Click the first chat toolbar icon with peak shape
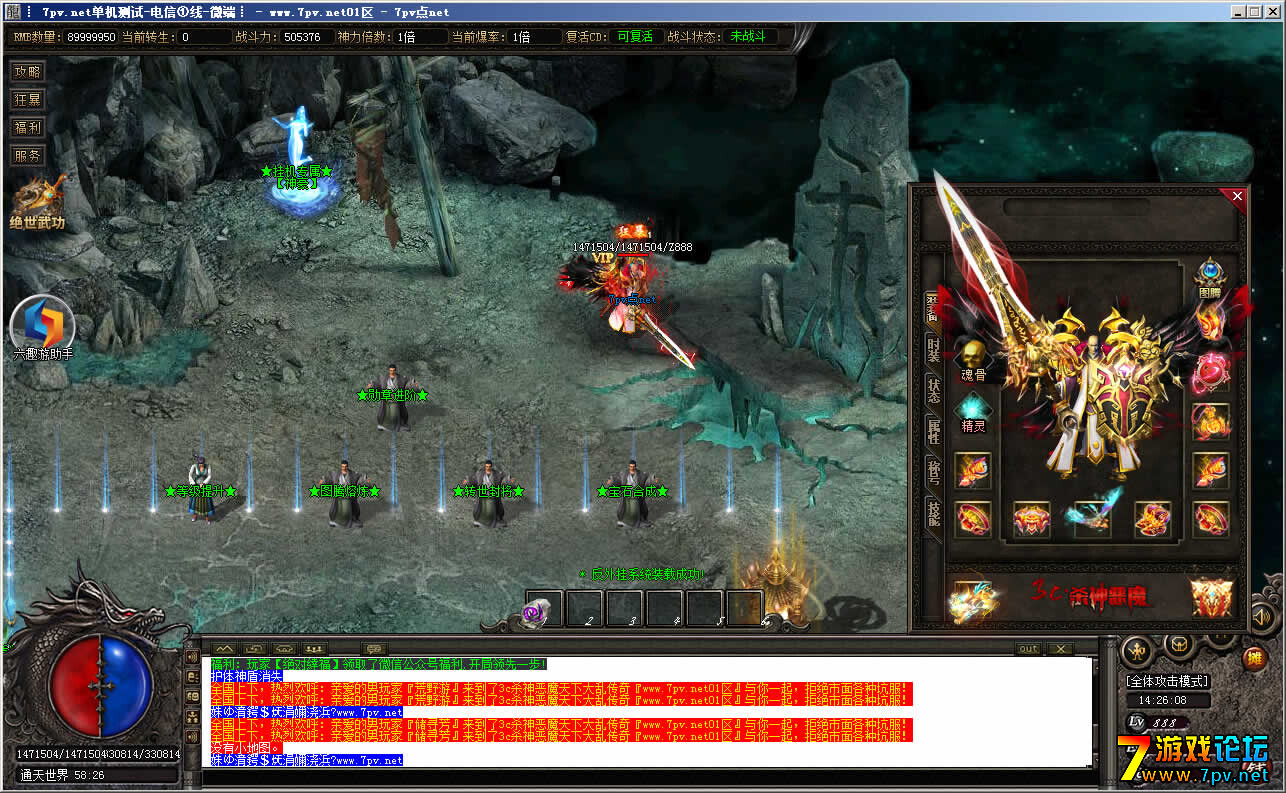This screenshot has width=1286, height=793. 223,649
